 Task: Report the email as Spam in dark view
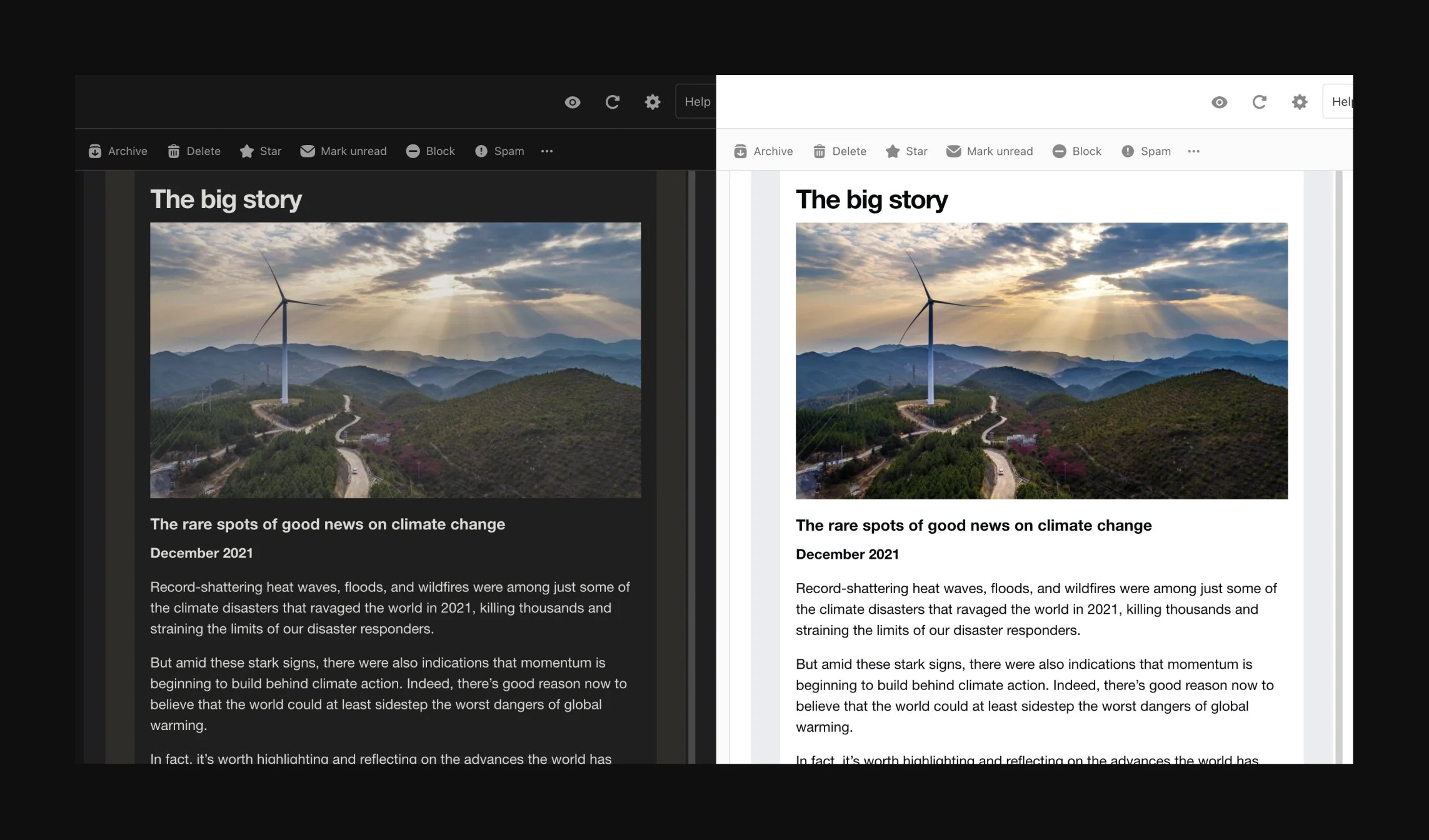tap(499, 151)
